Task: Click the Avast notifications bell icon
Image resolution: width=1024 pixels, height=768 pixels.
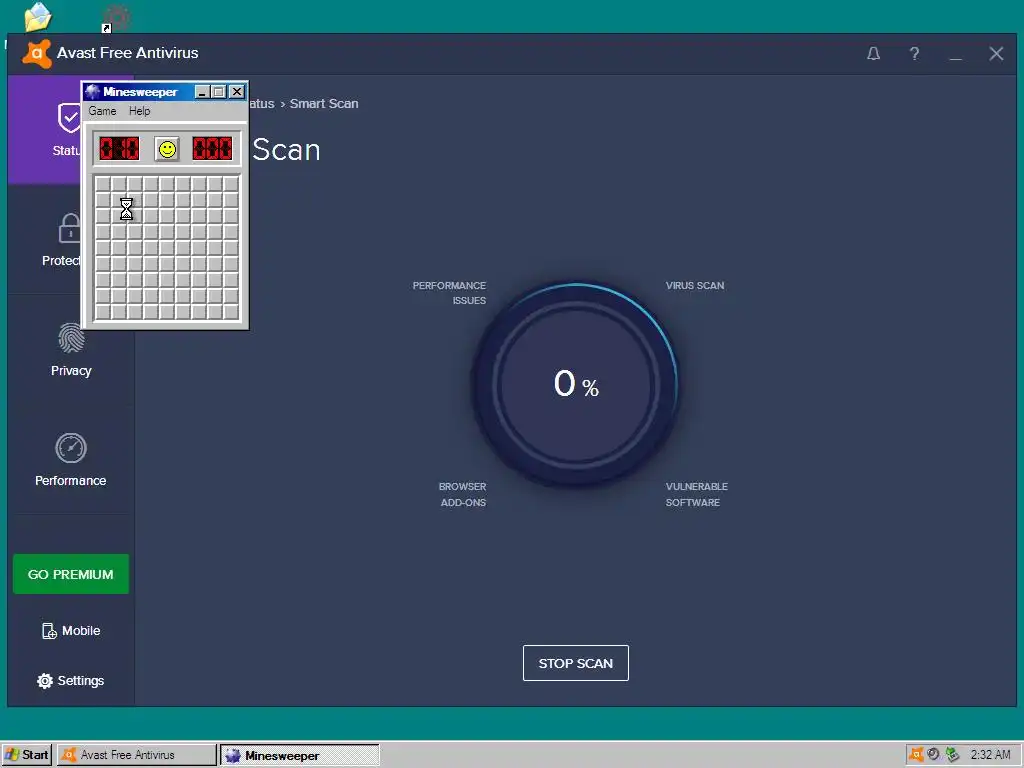Action: [x=873, y=54]
